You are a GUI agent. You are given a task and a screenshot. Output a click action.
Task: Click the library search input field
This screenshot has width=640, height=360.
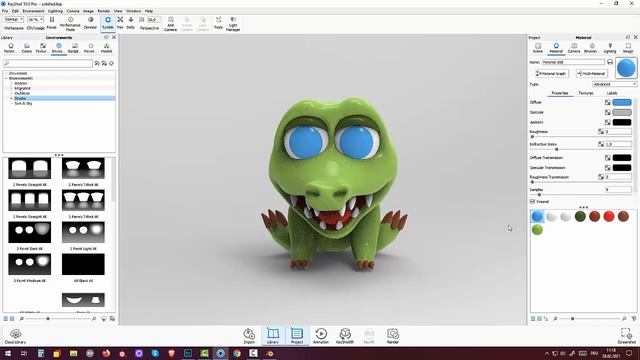point(48,63)
